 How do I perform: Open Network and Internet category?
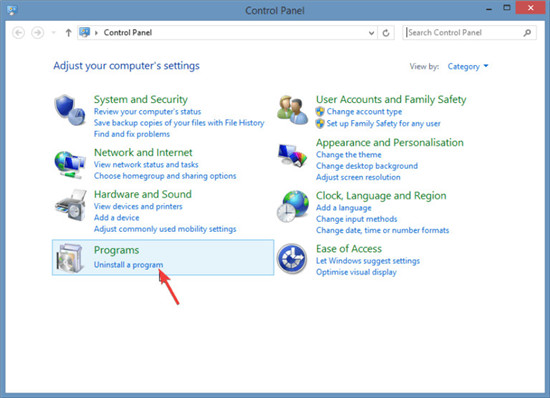pyautogui.click(x=143, y=152)
